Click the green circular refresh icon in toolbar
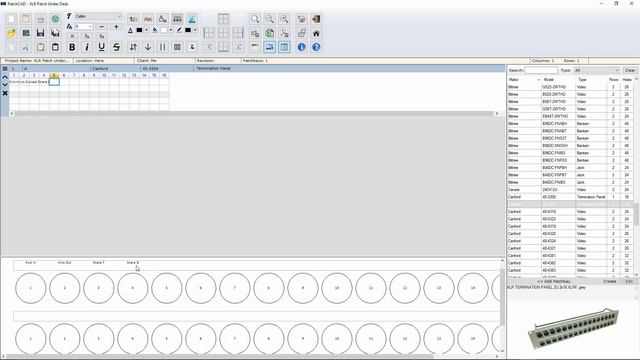Screen dimensions: 640x360 [x=55, y=19]
